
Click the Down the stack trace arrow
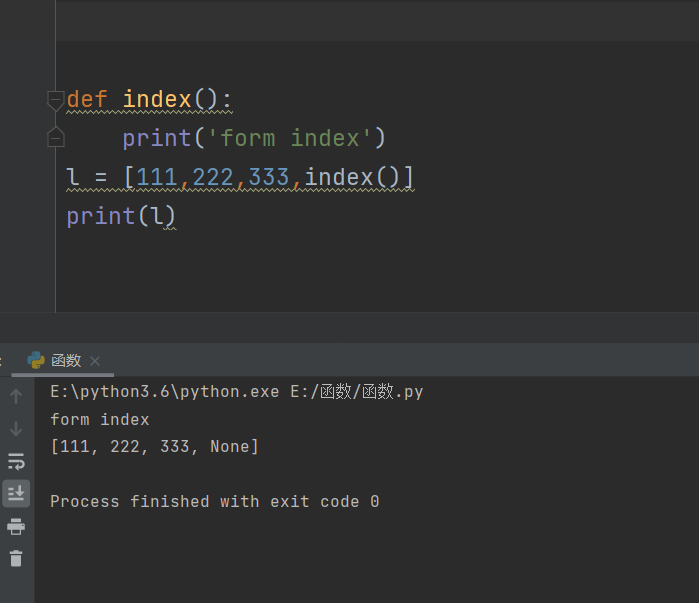coord(16,429)
